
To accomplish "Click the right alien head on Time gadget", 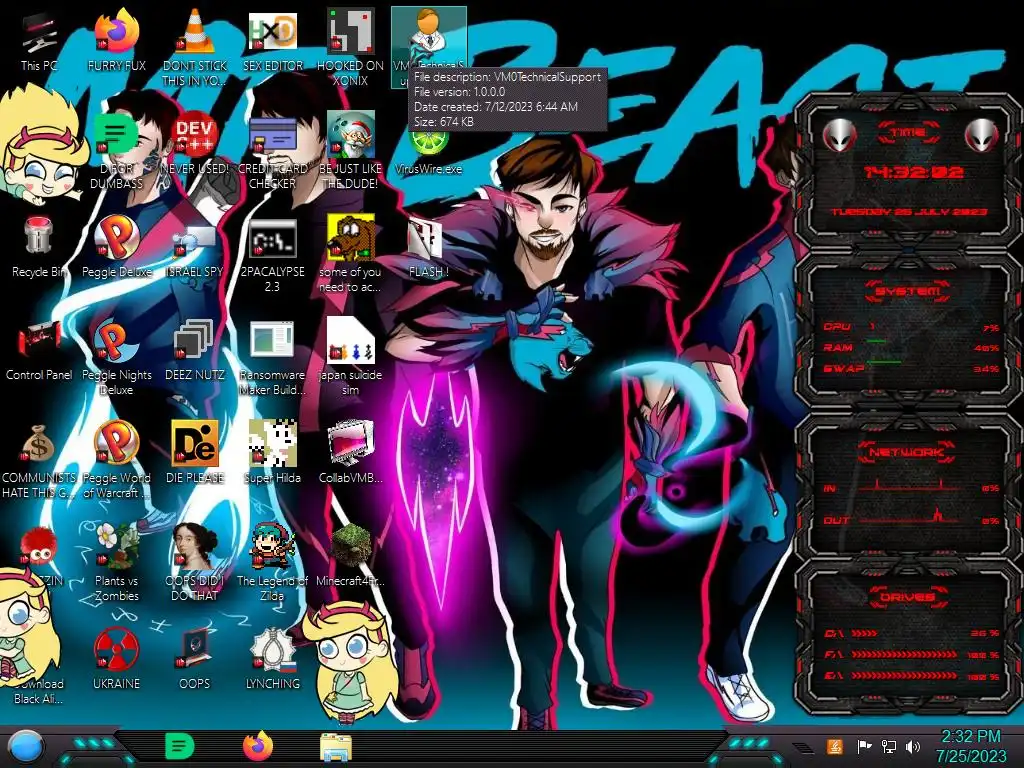I will click(x=982, y=135).
